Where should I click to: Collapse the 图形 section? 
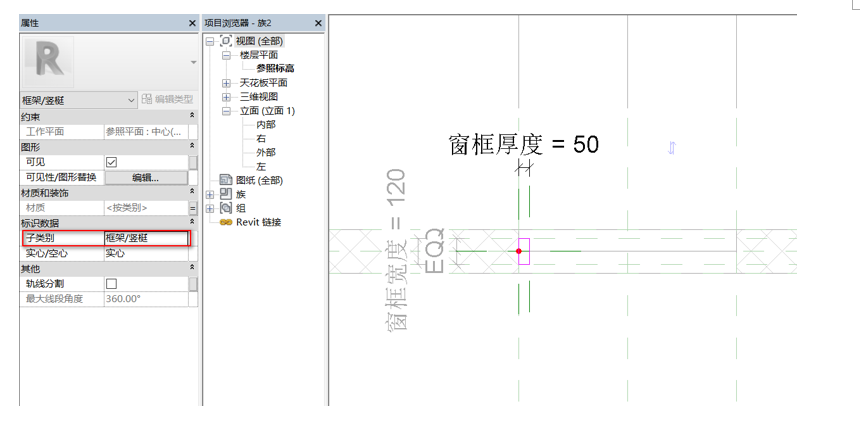[x=192, y=146]
